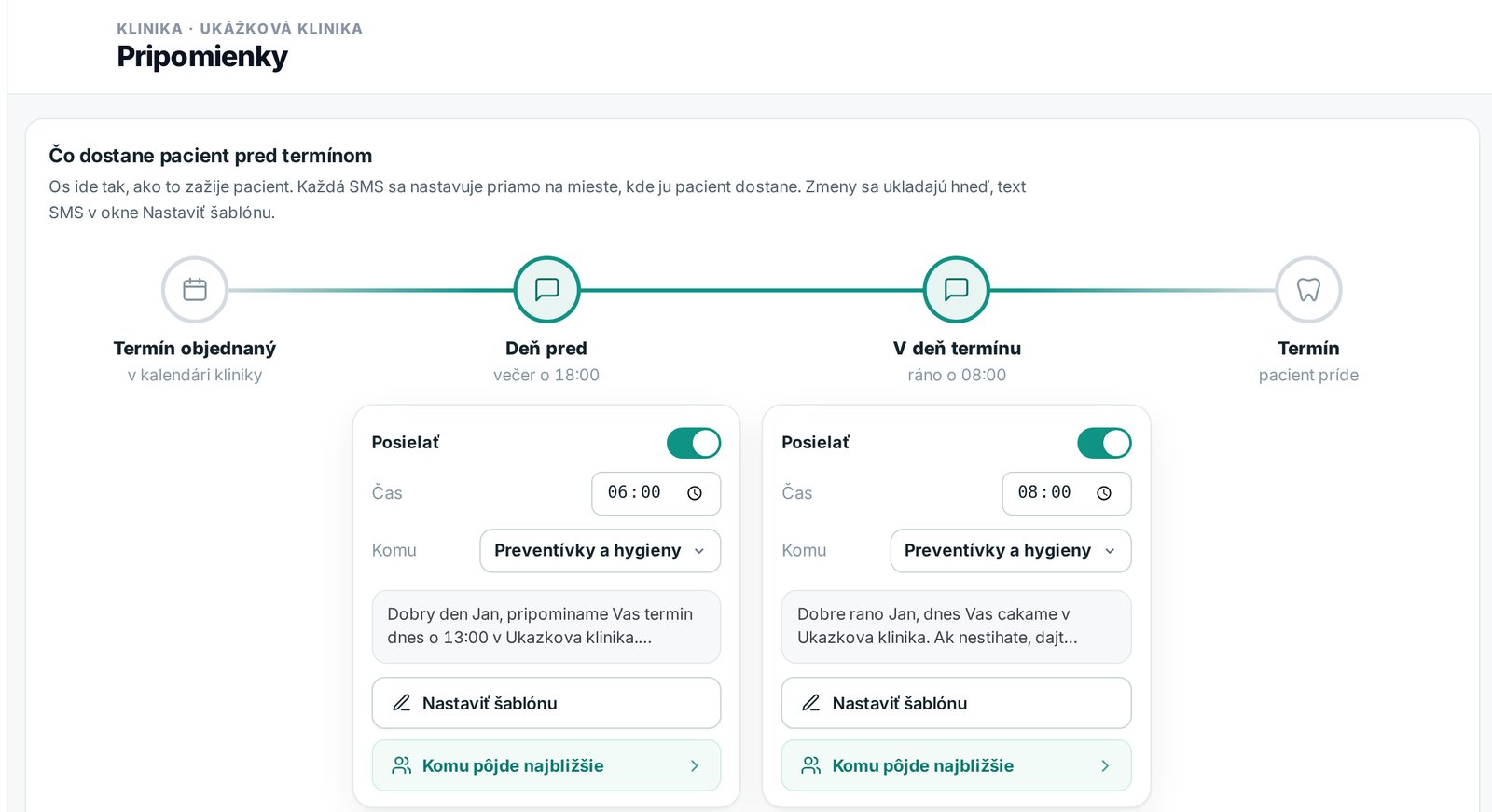Toggle Posielať switch for V deň termínu
1492x812 pixels.
[x=1104, y=443]
